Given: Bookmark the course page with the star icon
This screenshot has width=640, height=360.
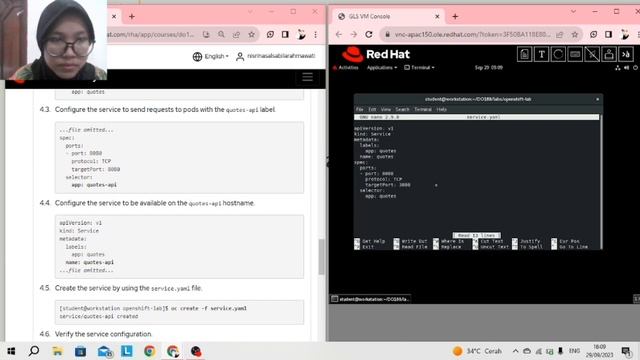Looking at the screenshot, I should point(251,35).
